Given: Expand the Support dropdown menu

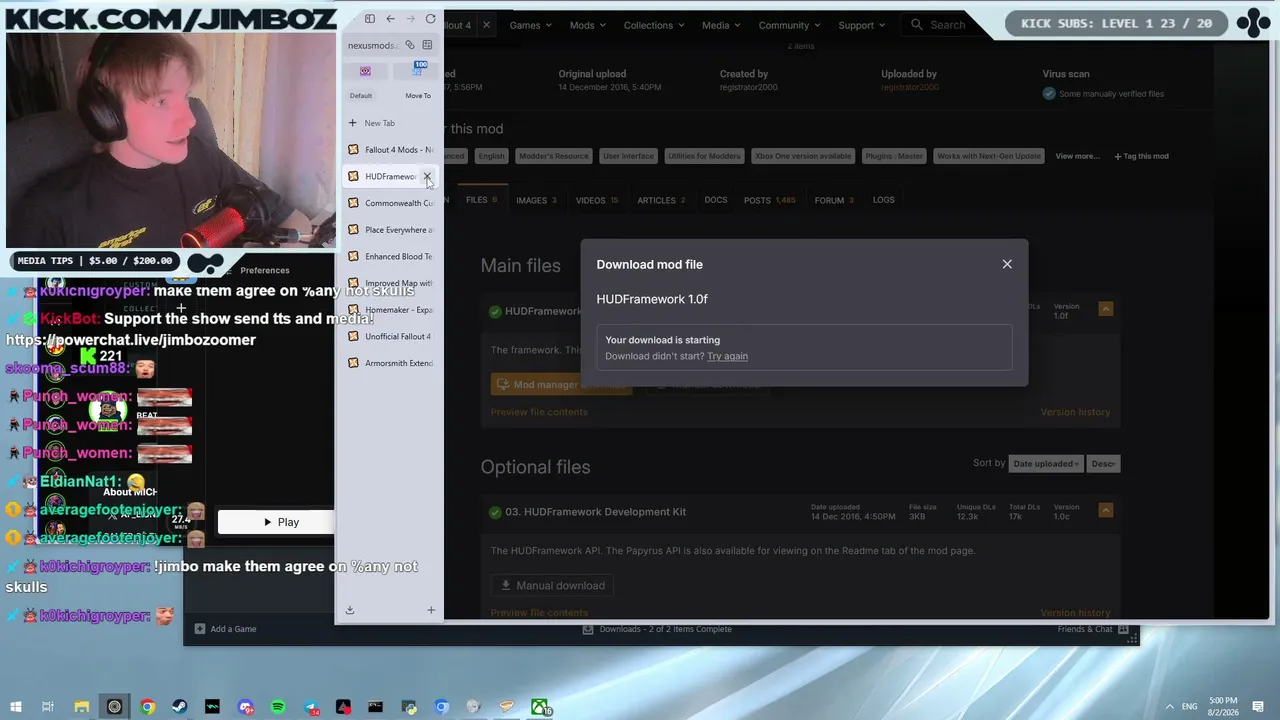Looking at the screenshot, I should click(862, 25).
